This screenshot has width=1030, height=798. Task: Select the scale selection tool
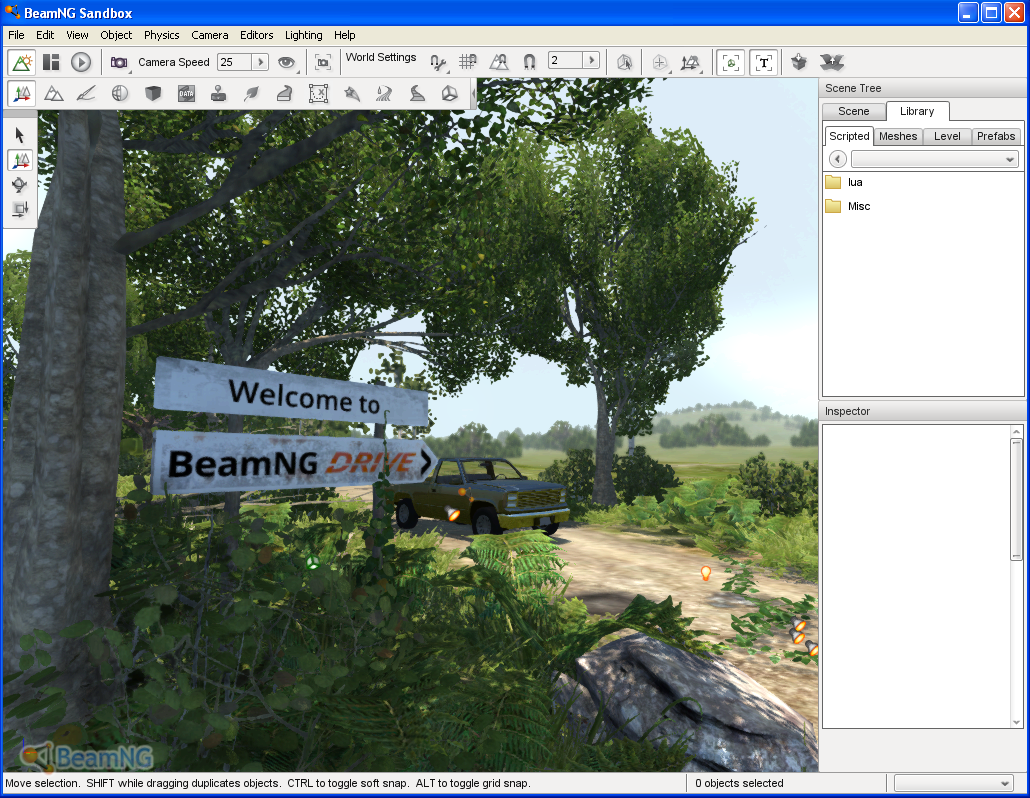point(20,210)
